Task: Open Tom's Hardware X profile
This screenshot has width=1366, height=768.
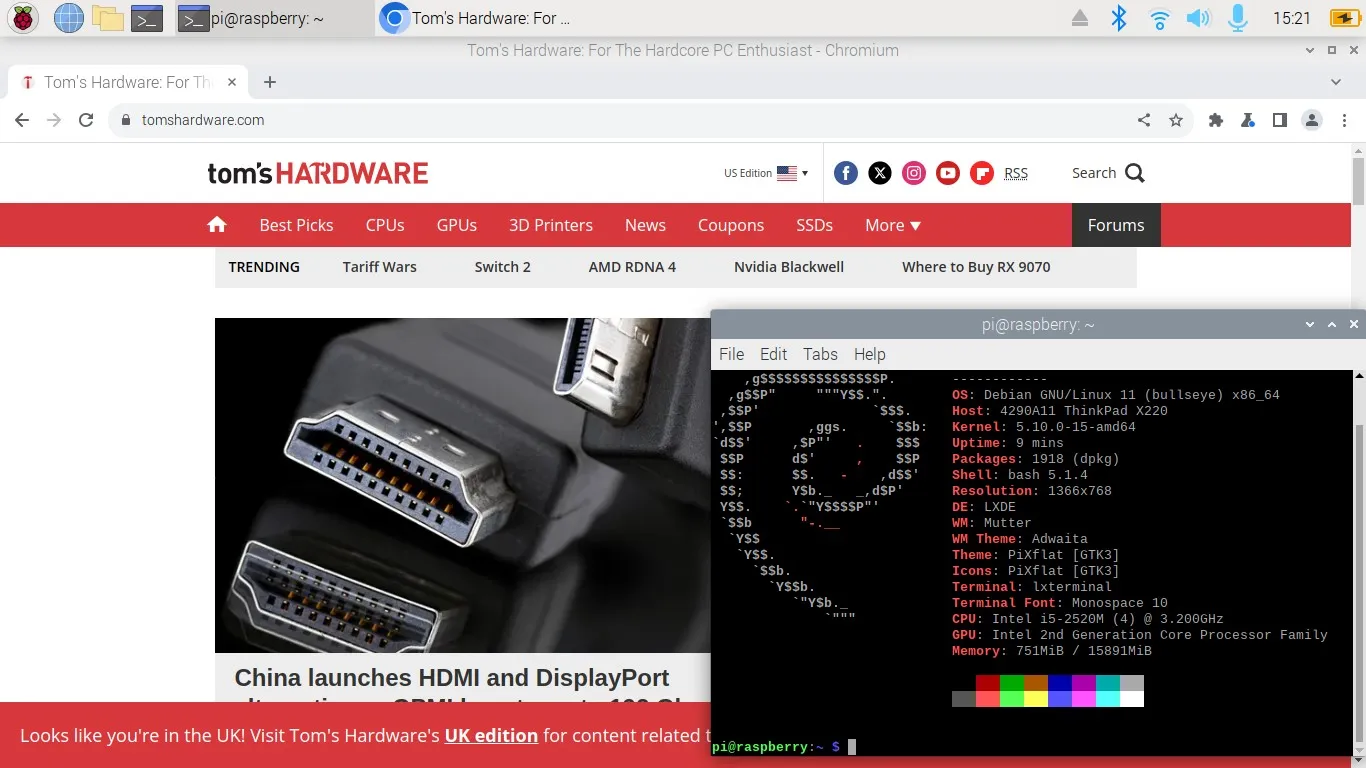Action: point(880,173)
